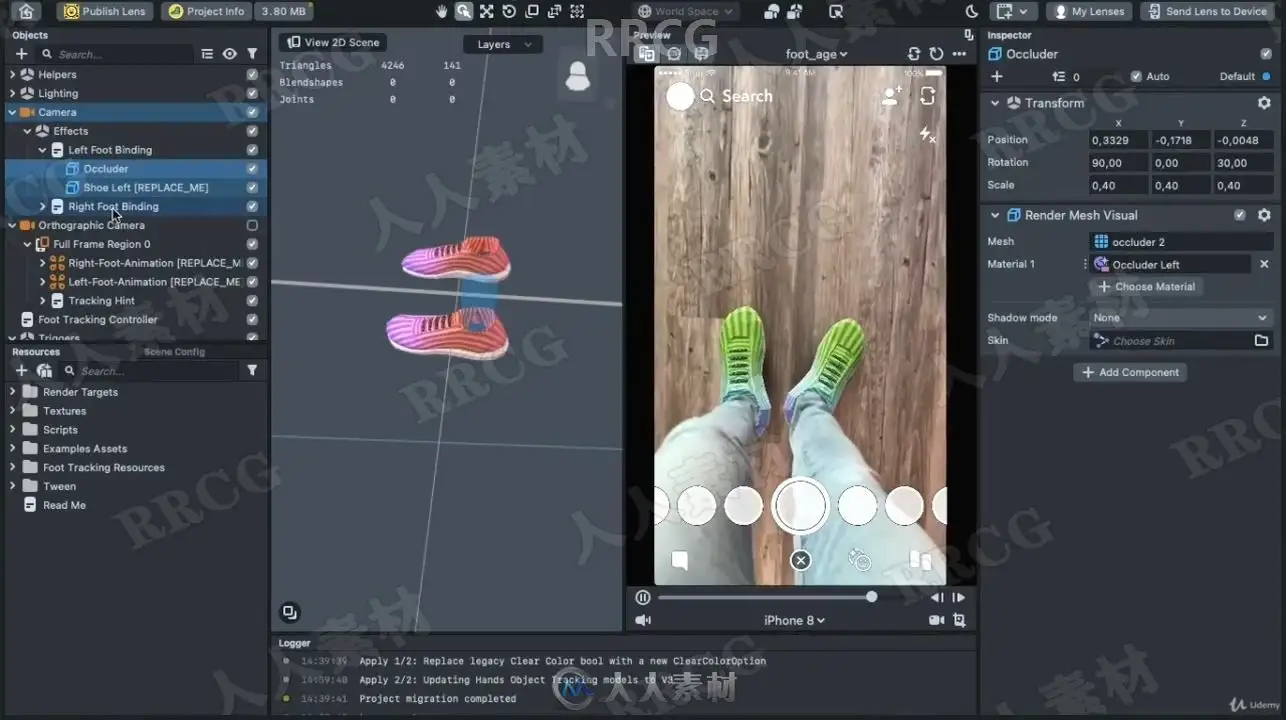Click the preview timeline slider handle

[872, 596]
